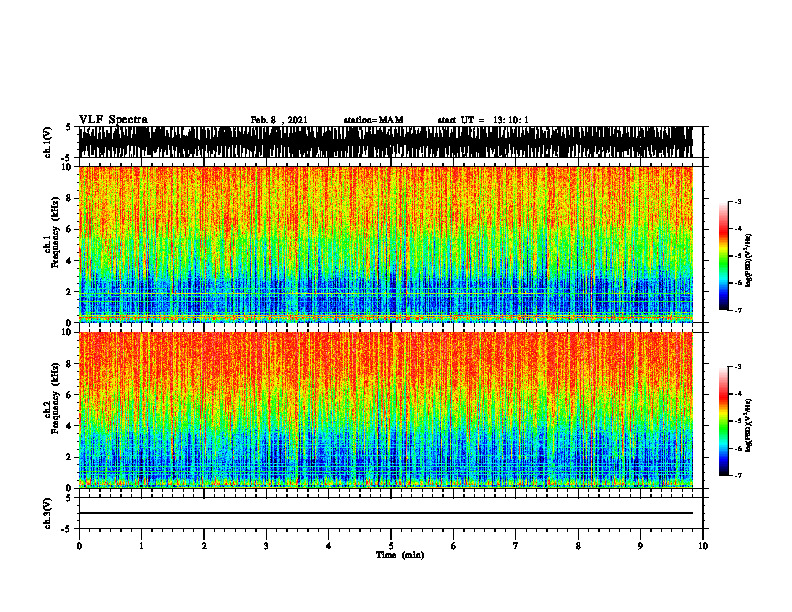Screen dimensions: 792x612
Task: Click time axis tick label "3"
Action: coord(266,546)
